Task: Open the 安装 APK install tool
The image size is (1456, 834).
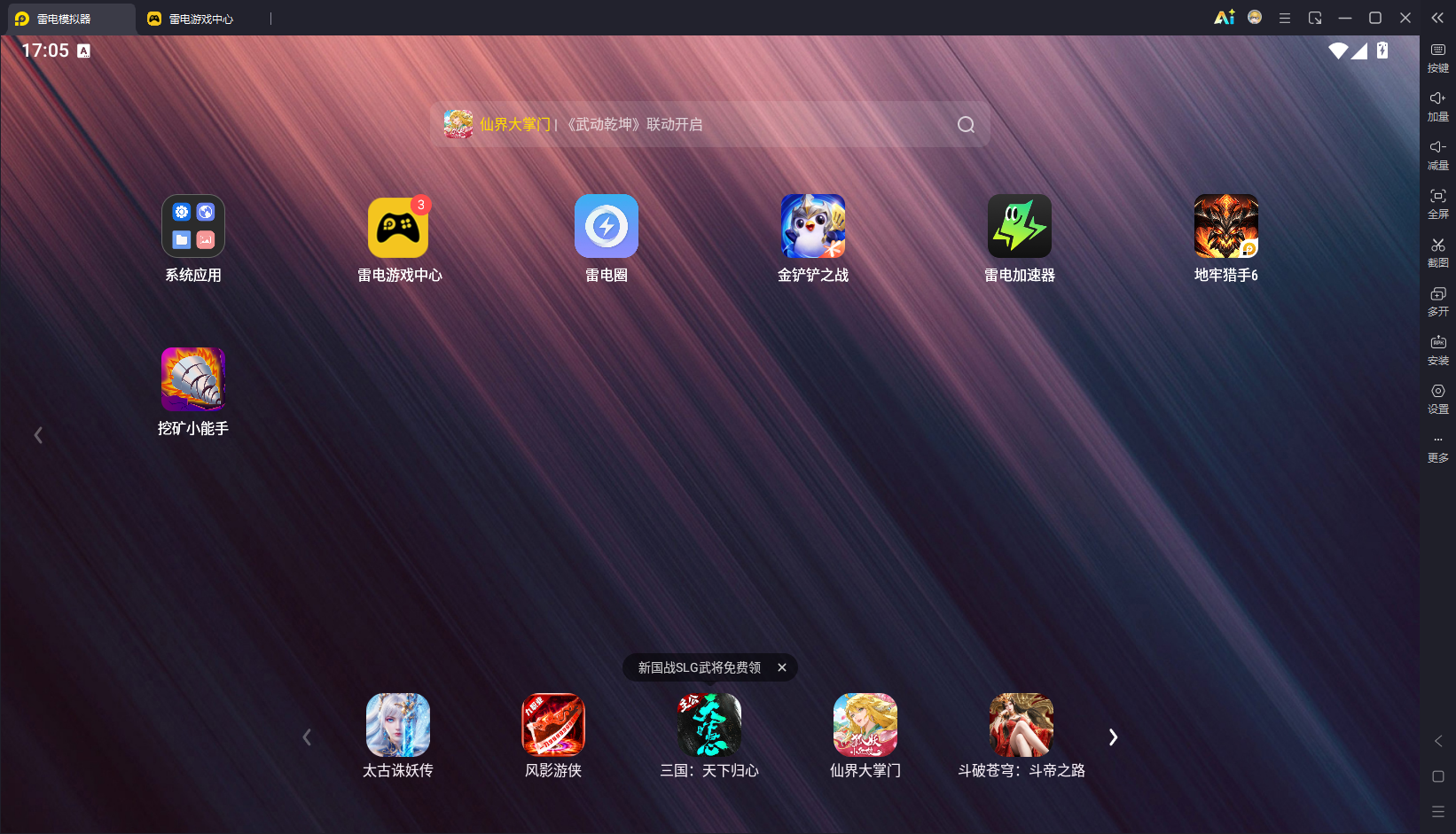Action: [x=1438, y=351]
